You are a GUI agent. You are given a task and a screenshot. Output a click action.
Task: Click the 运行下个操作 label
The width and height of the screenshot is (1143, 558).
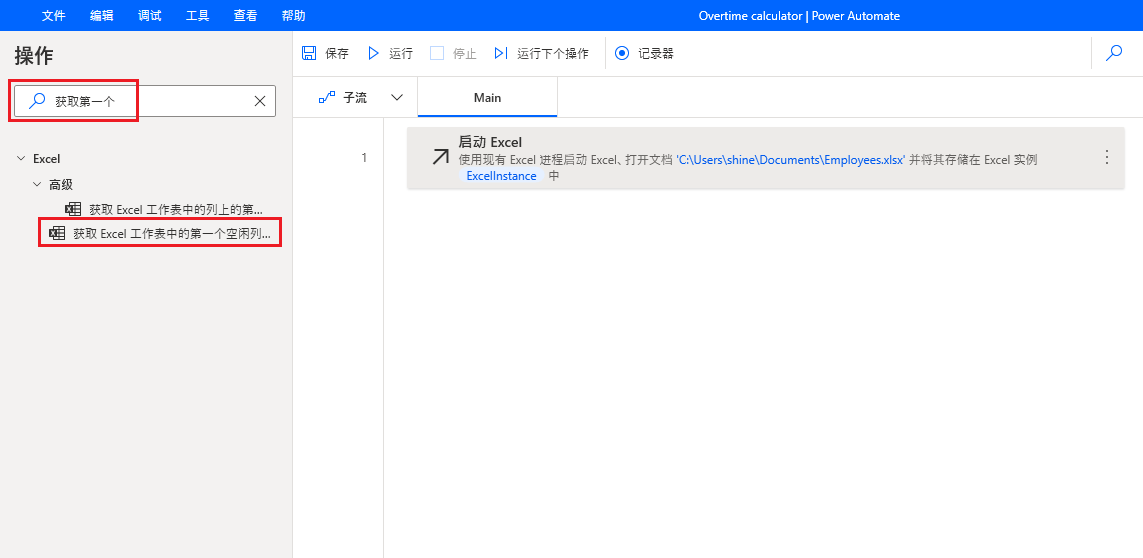tap(553, 53)
